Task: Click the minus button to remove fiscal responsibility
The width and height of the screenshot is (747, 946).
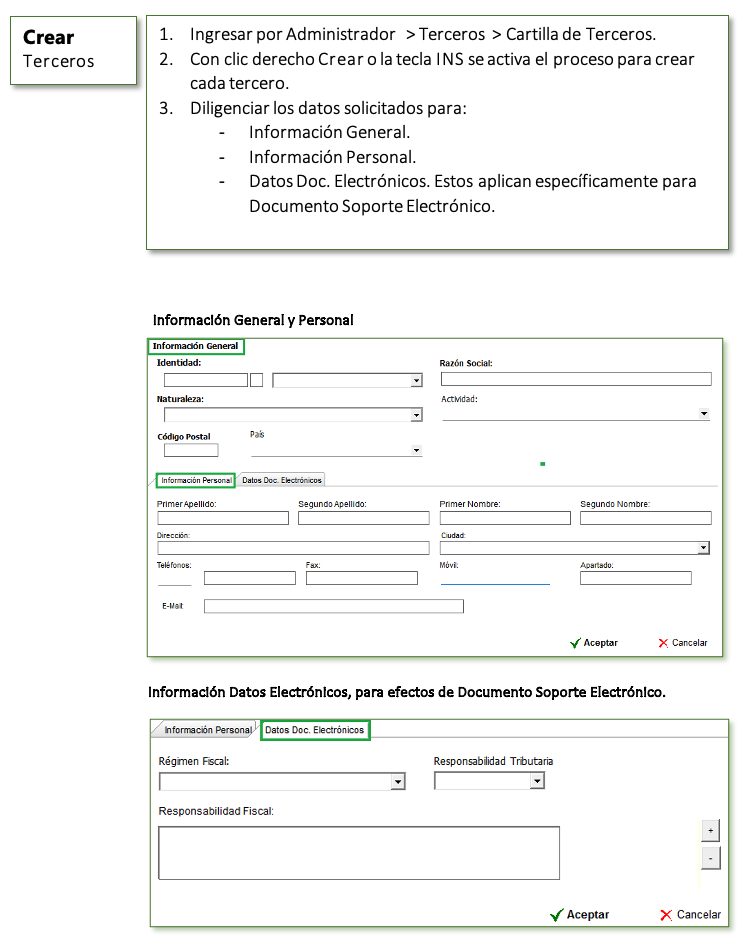Action: pos(711,858)
